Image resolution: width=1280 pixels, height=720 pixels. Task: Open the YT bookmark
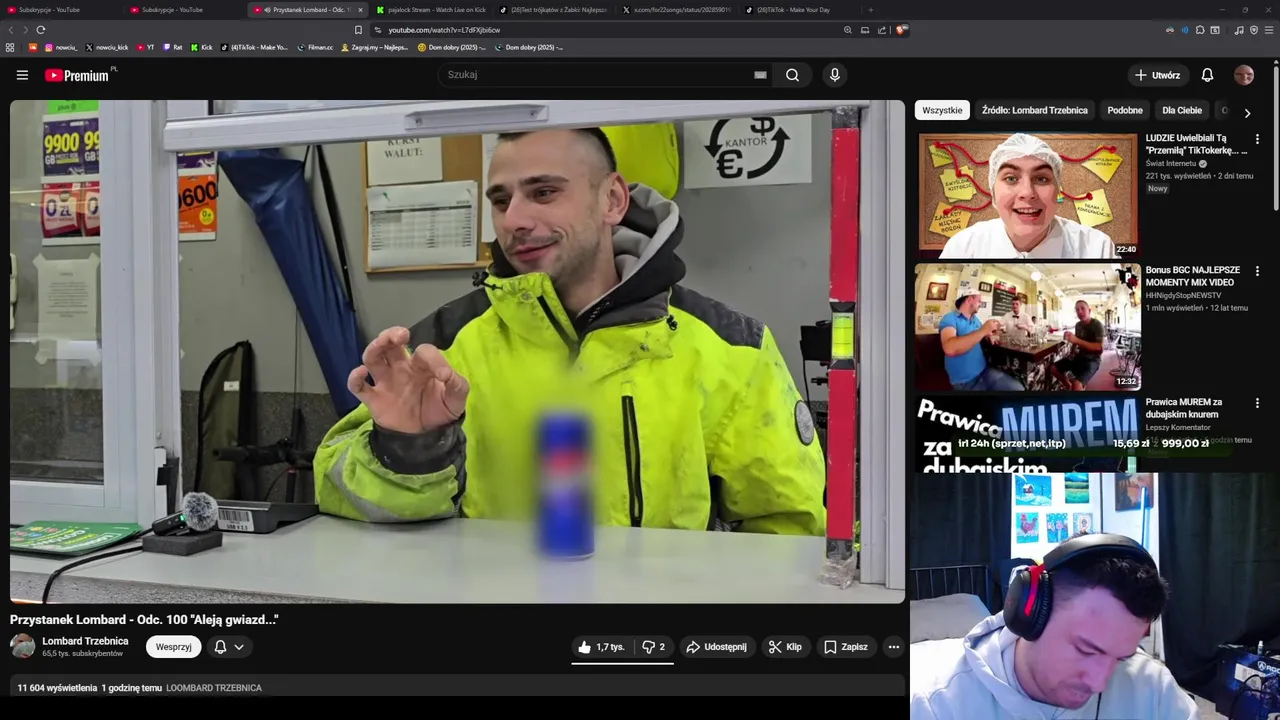(x=145, y=47)
